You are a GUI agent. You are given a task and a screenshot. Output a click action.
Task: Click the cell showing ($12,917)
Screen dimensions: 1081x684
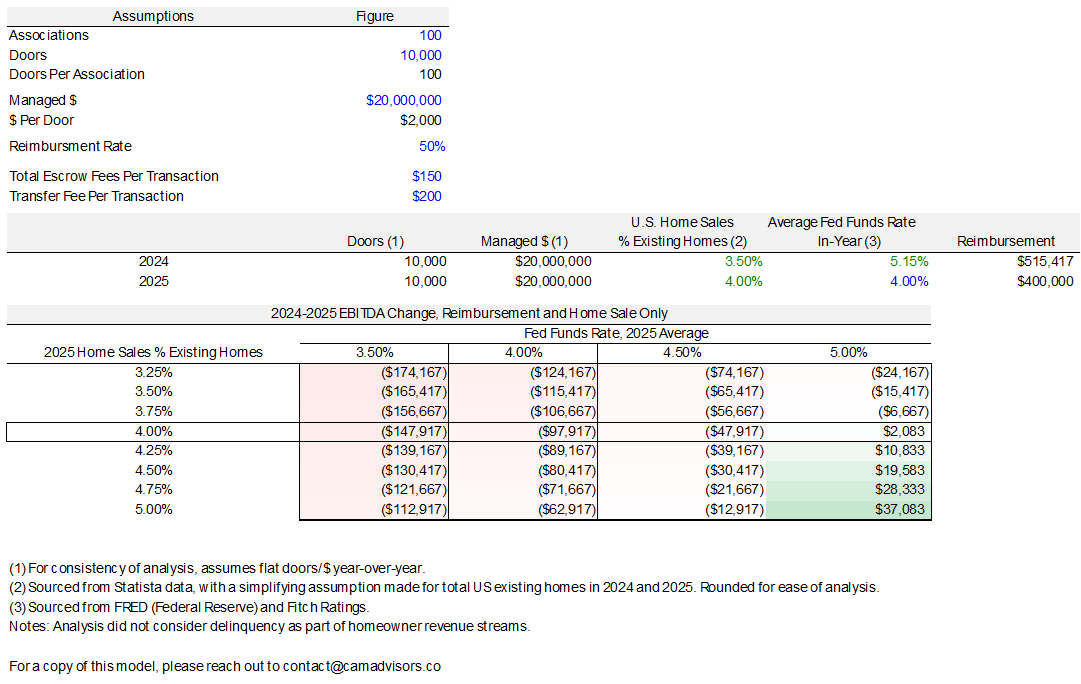click(x=682, y=510)
